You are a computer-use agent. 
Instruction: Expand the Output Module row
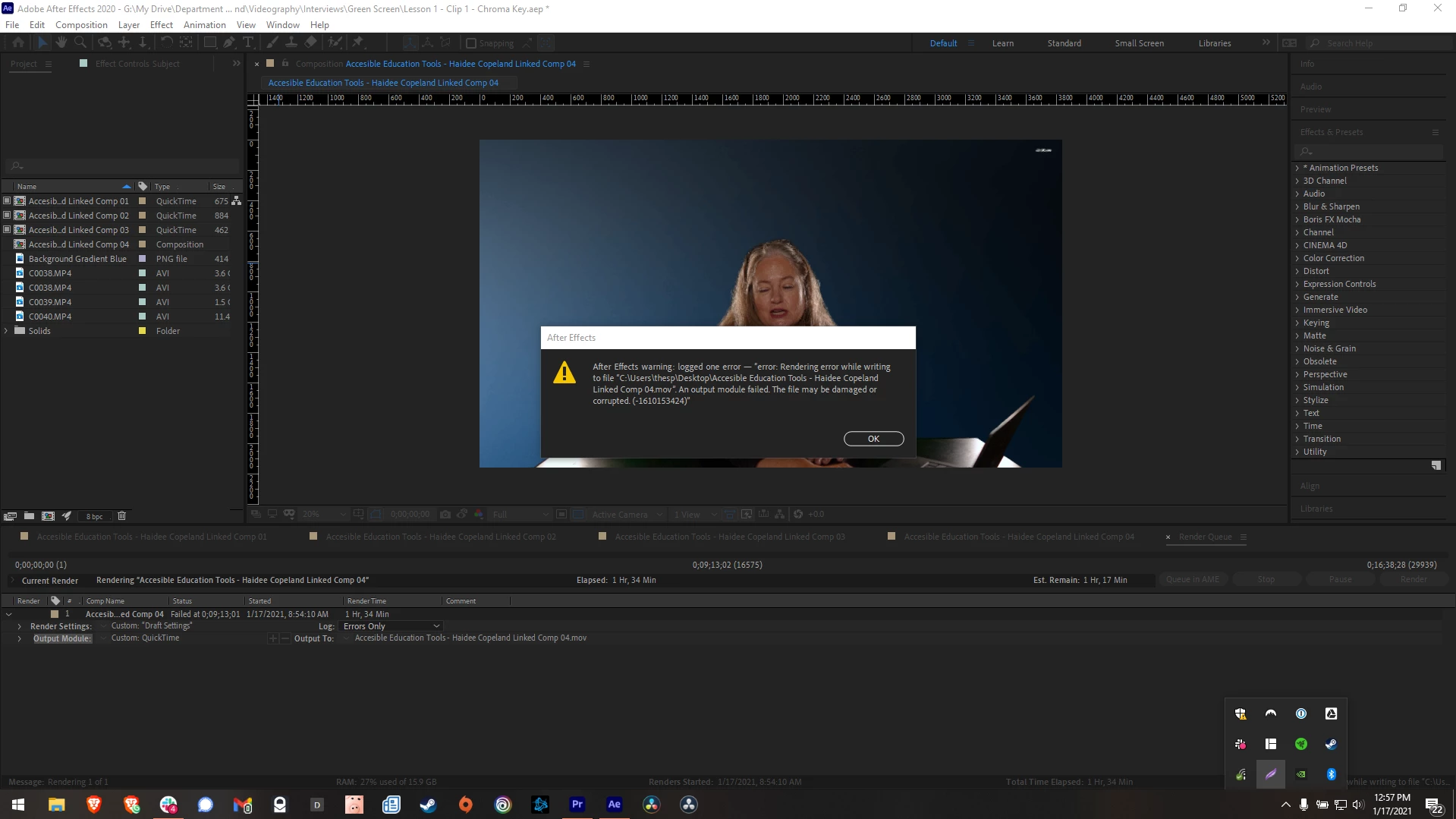19,638
